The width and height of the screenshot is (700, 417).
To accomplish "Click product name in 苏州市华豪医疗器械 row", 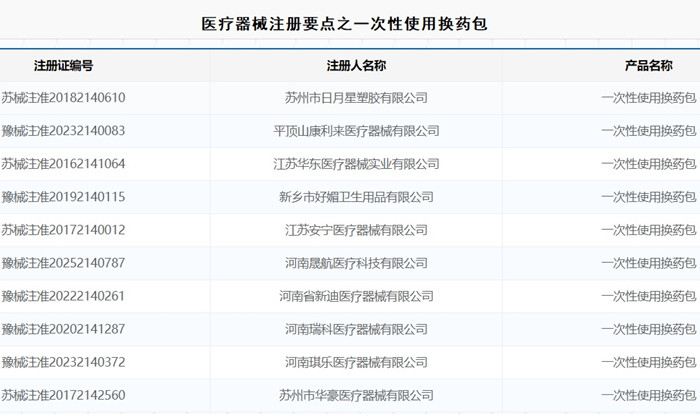I will [x=649, y=395].
